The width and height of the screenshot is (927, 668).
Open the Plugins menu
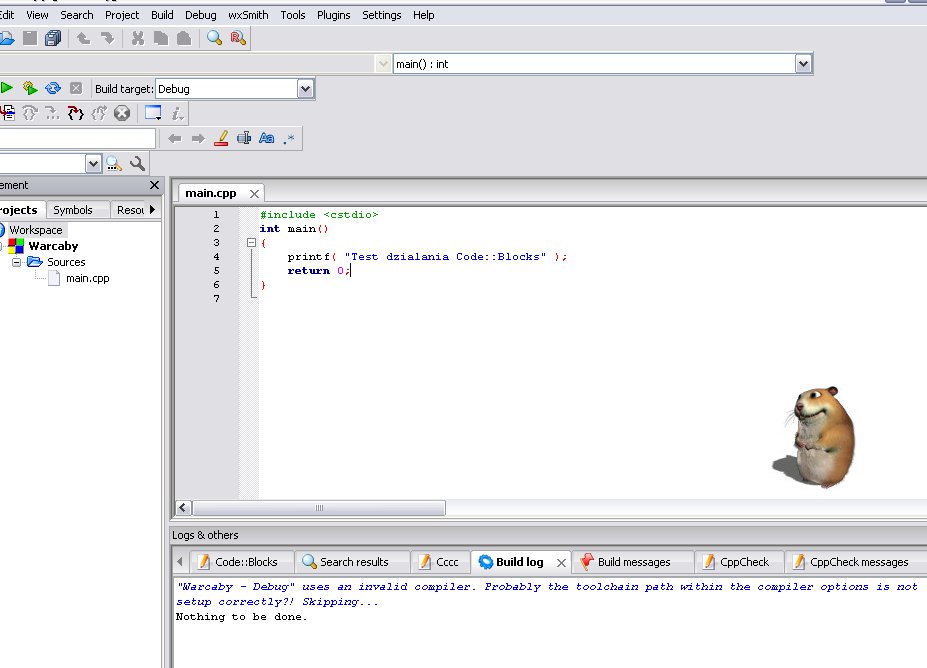[333, 15]
